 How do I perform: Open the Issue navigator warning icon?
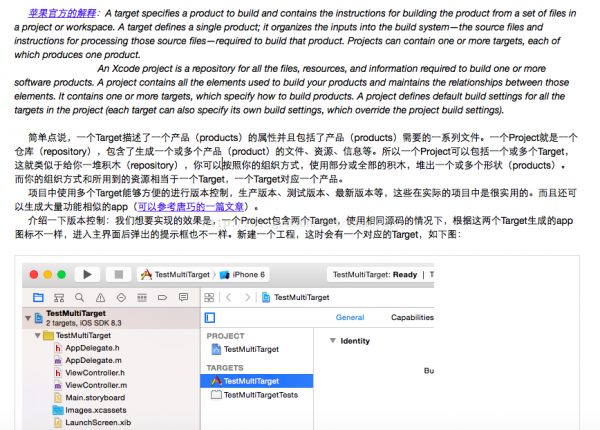click(100, 297)
